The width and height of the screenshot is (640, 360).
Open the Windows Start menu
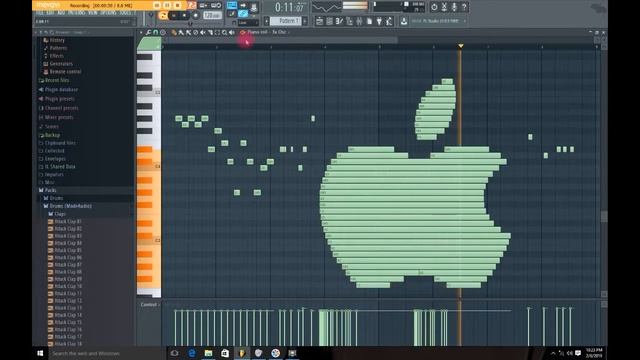pos(40,353)
